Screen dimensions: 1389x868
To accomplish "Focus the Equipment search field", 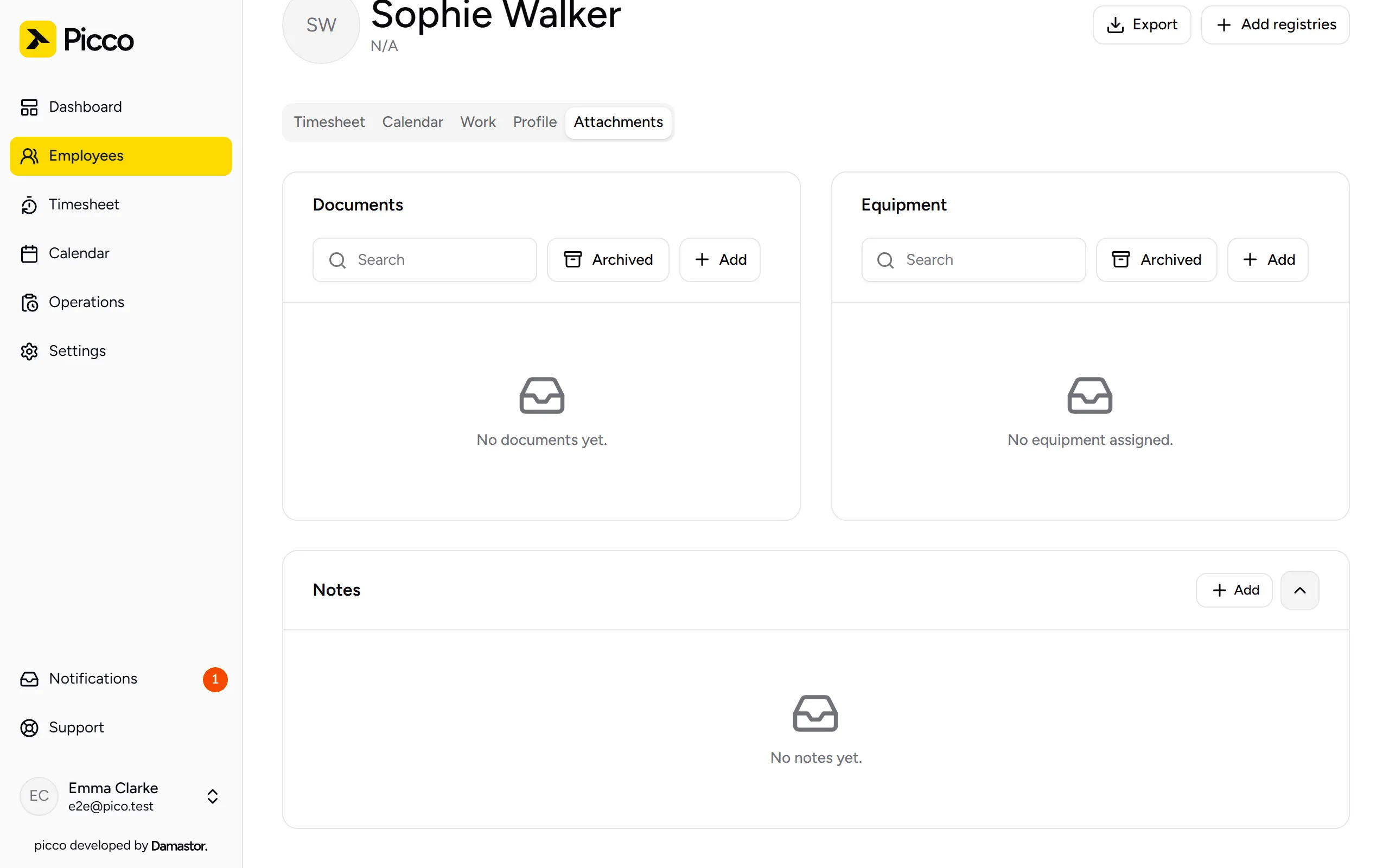I will pyautogui.click(x=973, y=260).
